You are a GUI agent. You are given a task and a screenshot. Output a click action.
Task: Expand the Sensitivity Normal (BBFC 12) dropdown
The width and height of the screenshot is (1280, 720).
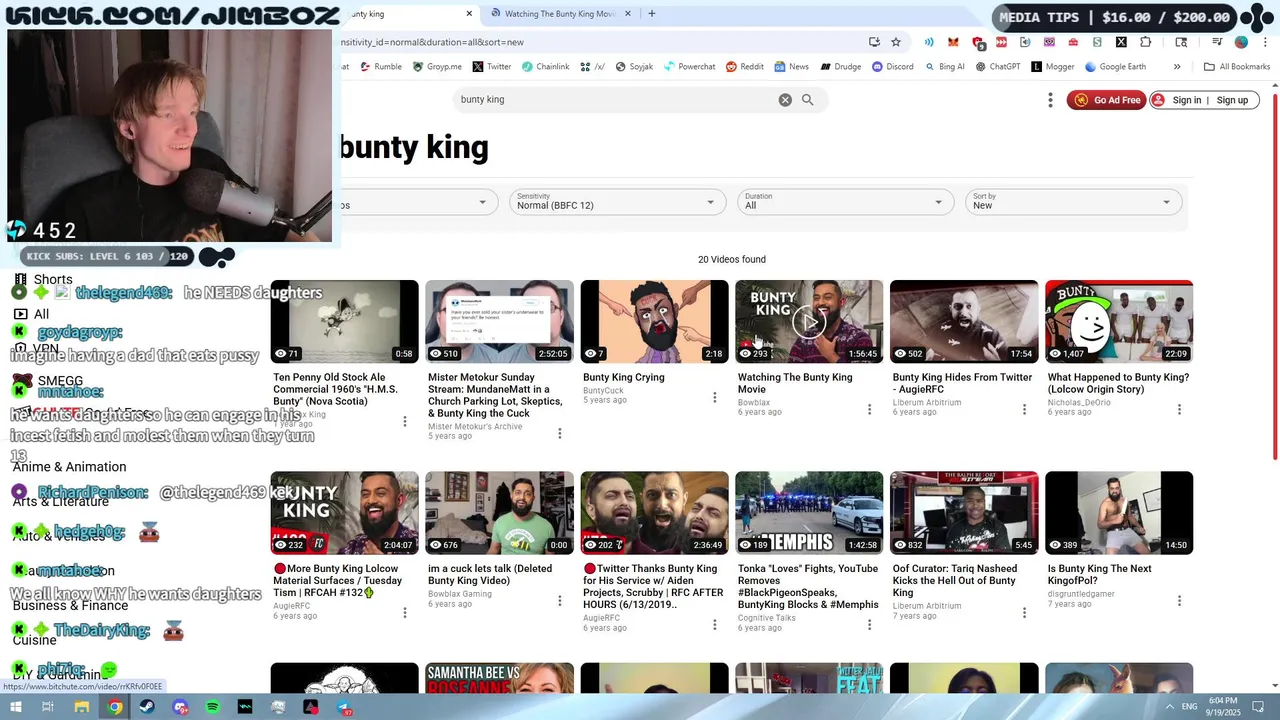point(617,202)
